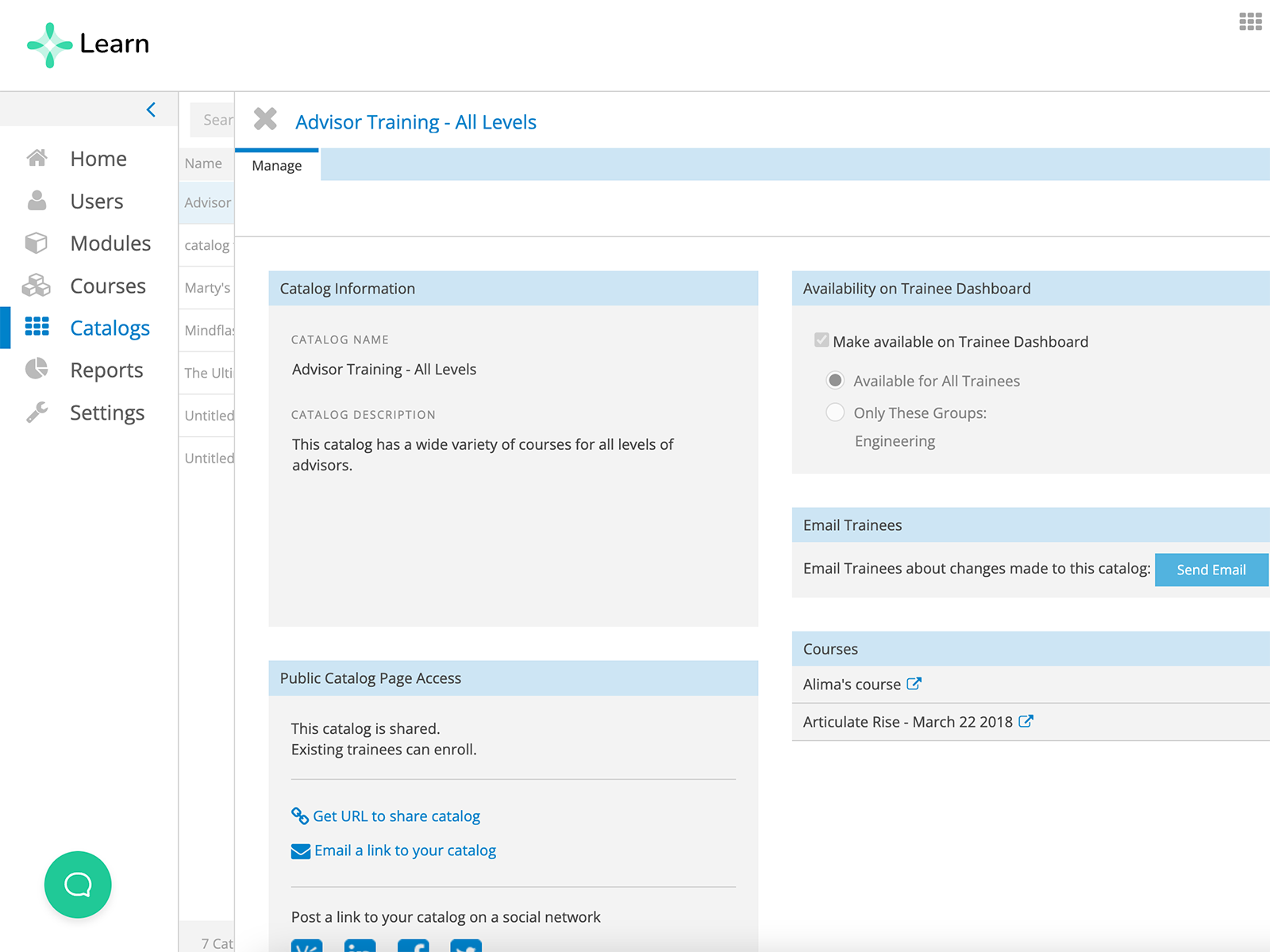The height and width of the screenshot is (952, 1270).
Task: Open the chat support bubble
Action: 78,885
